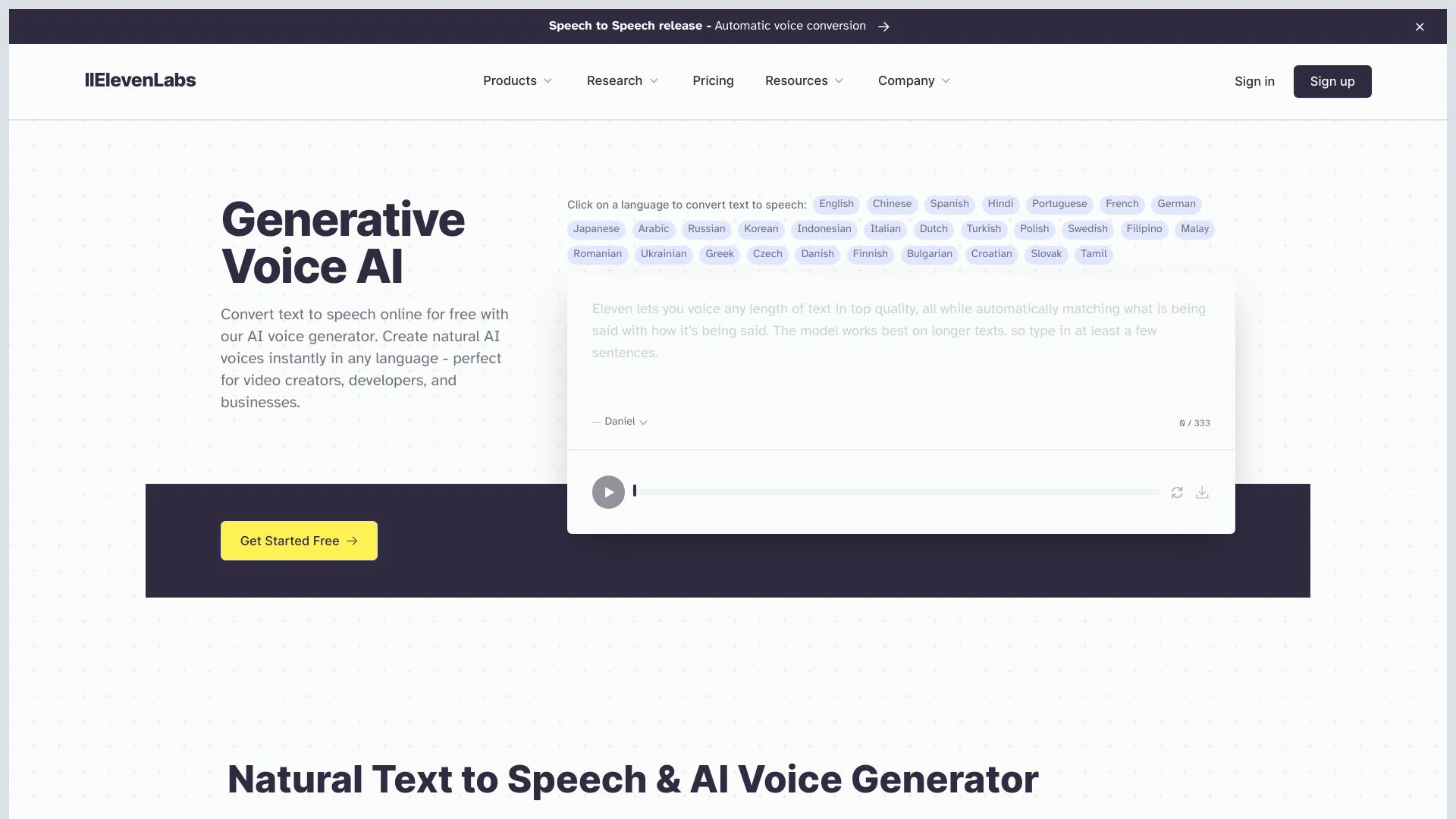The height and width of the screenshot is (819, 1456).
Task: Click the ElevenLabs logo to go home
Action: coord(140,81)
